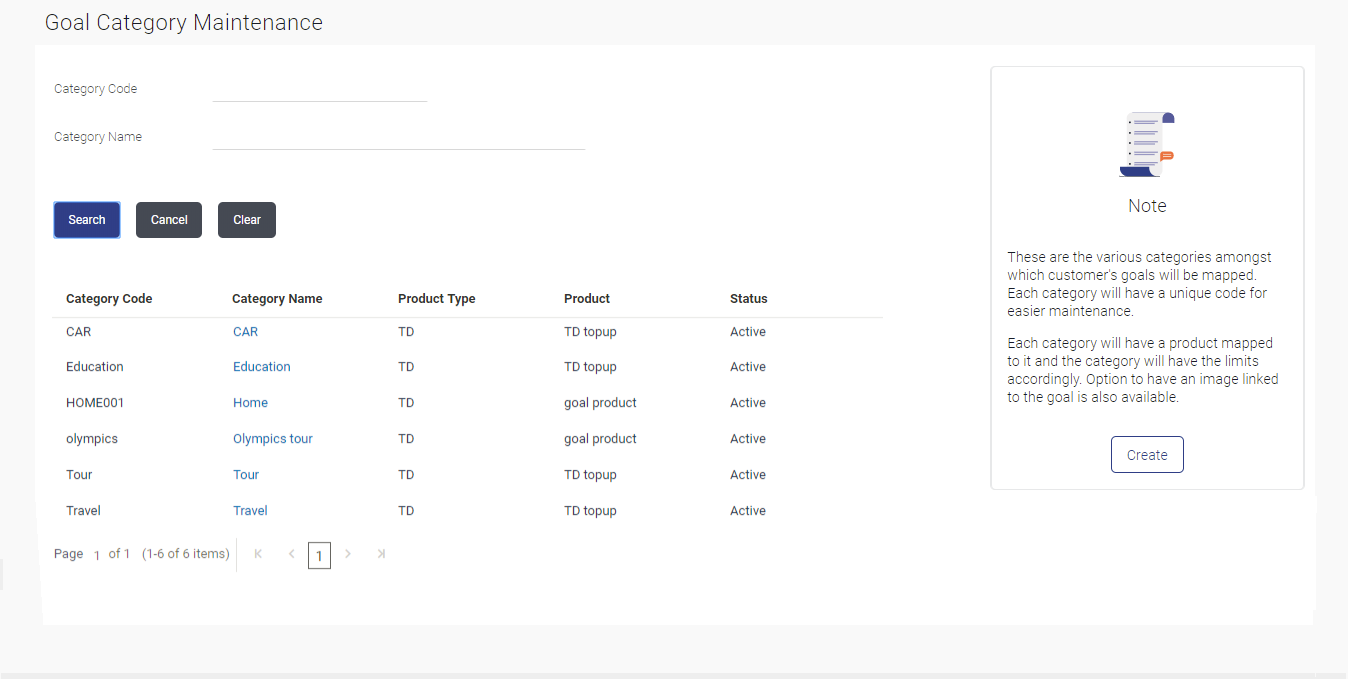Open the Olympics tour category link
Viewport: 1348px width, 679px height.
coord(273,439)
